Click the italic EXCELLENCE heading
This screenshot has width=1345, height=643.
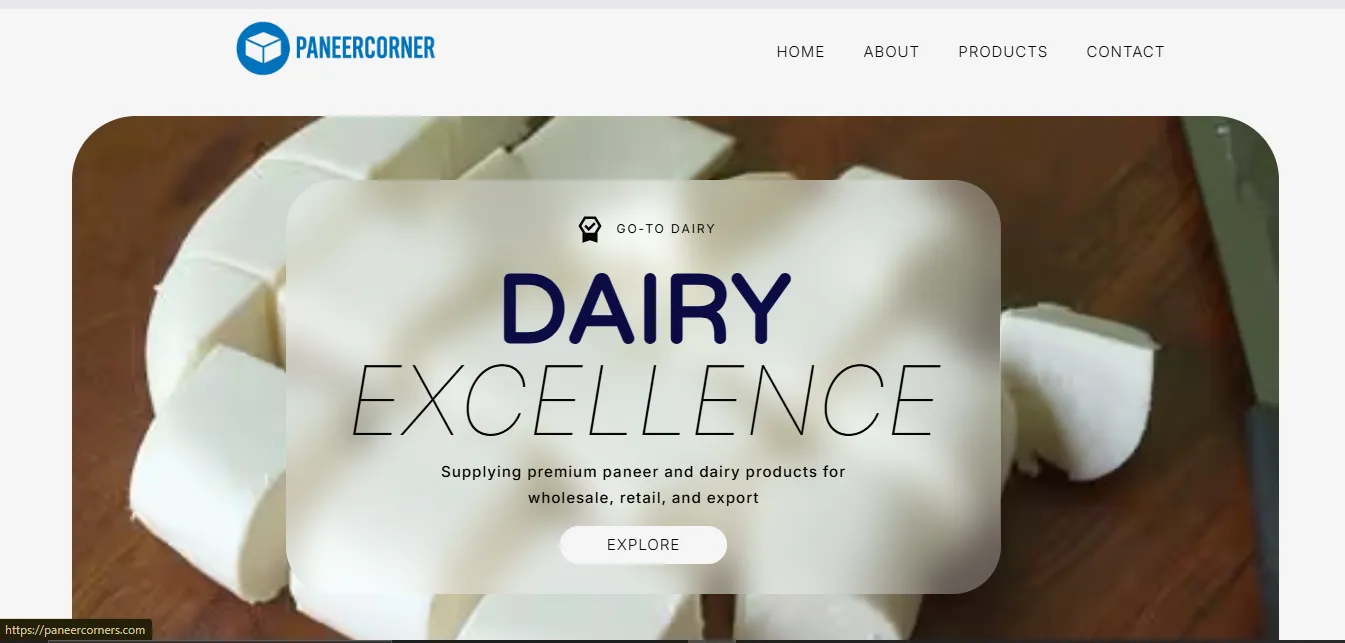[x=645, y=401]
